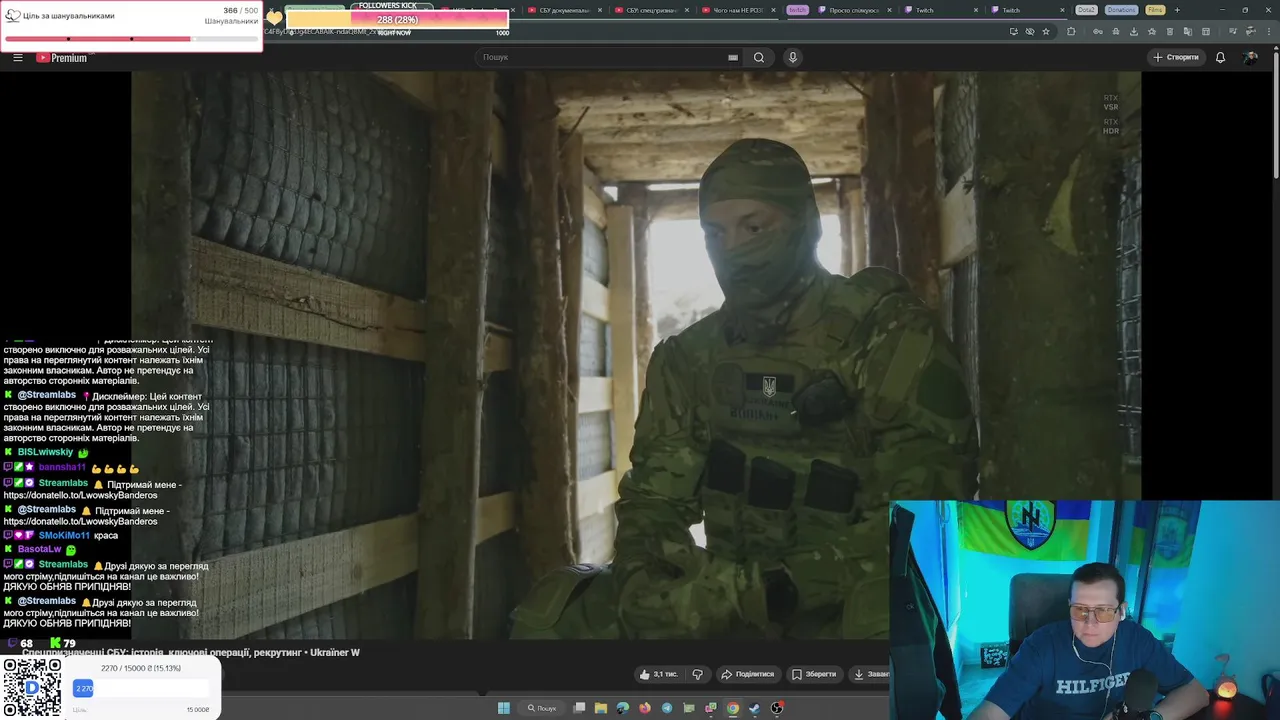Open the Extensions puzzle icon
1280x720 pixels.
1071,31
